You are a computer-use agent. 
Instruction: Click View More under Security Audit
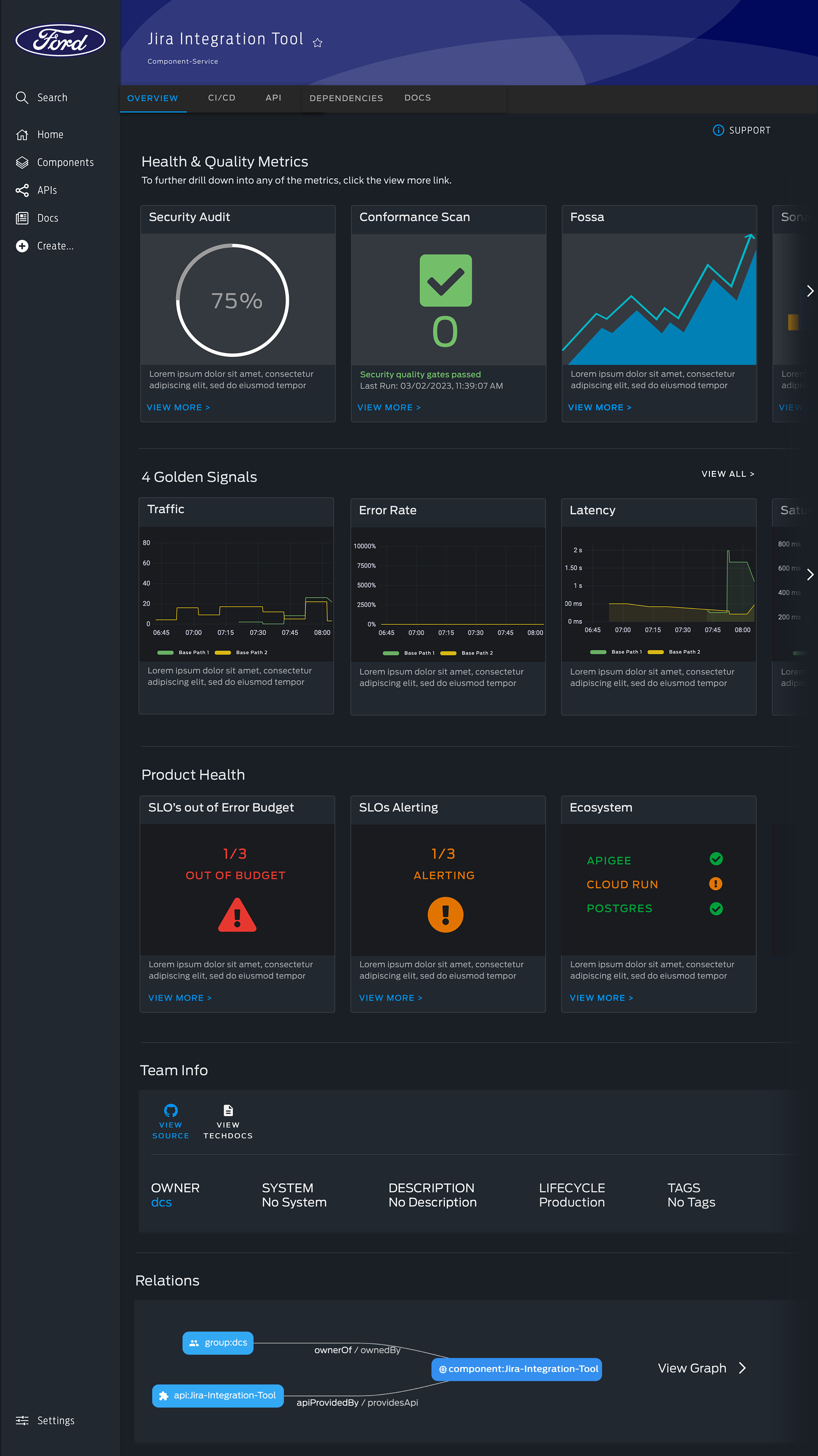tap(179, 407)
